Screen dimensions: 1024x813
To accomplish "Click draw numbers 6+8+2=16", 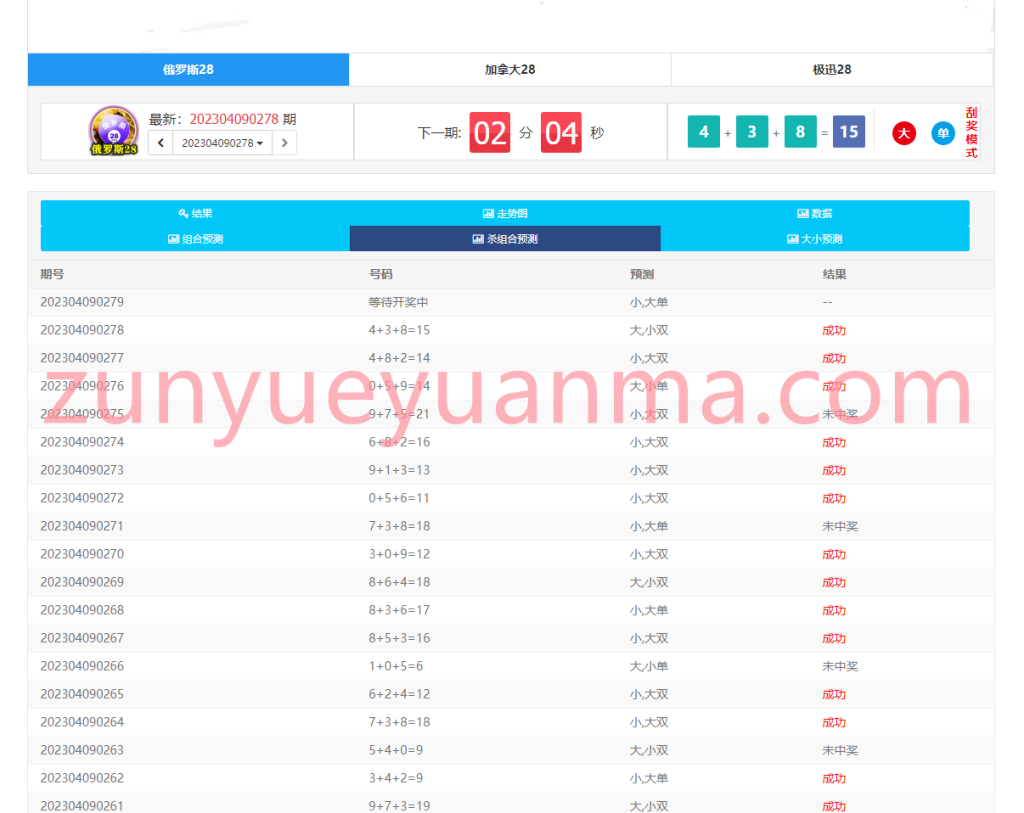I will [399, 442].
